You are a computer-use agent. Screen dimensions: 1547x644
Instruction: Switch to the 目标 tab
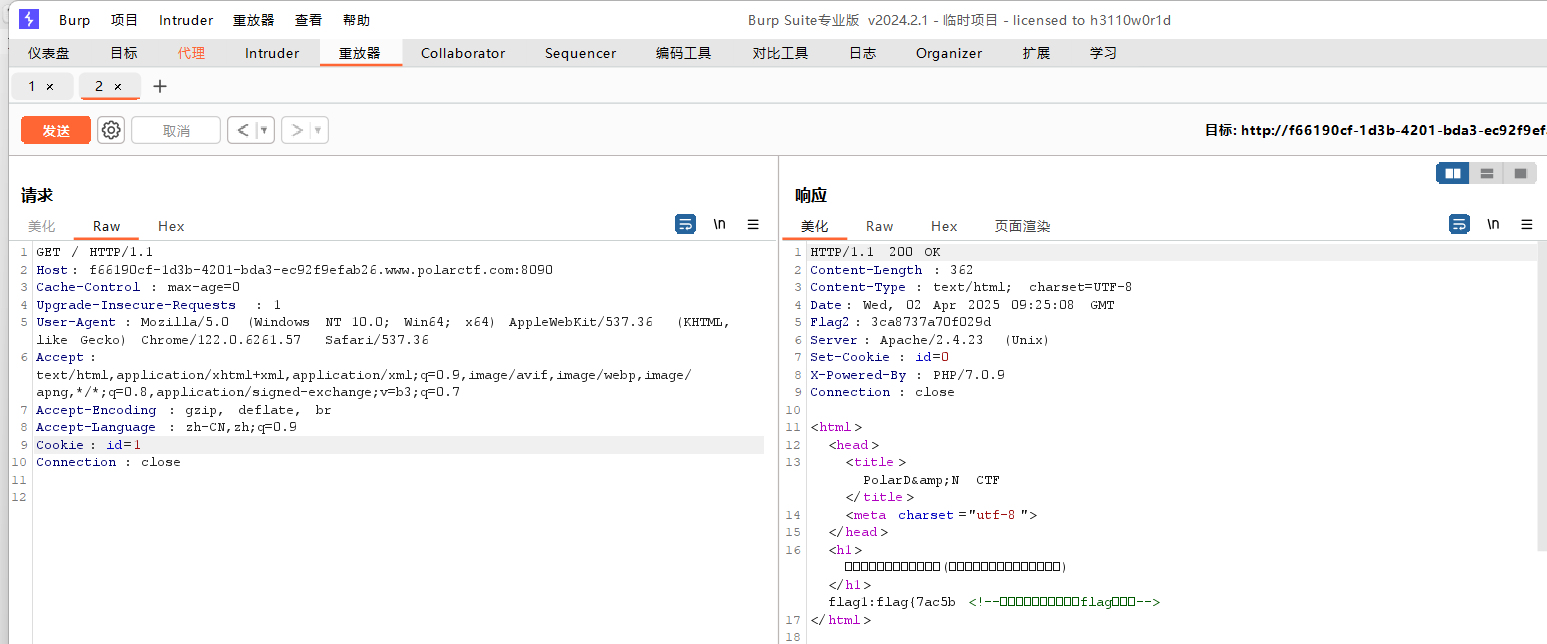tap(124, 53)
